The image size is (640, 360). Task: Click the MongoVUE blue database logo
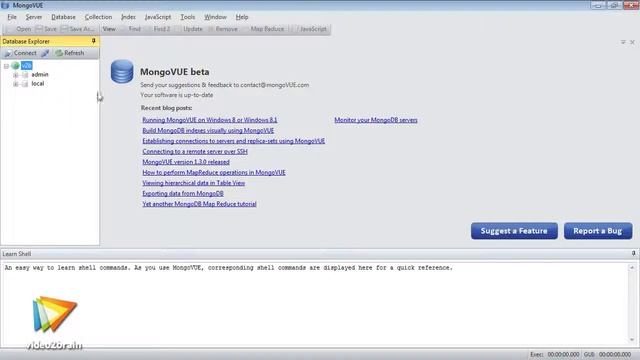[x=122, y=71]
